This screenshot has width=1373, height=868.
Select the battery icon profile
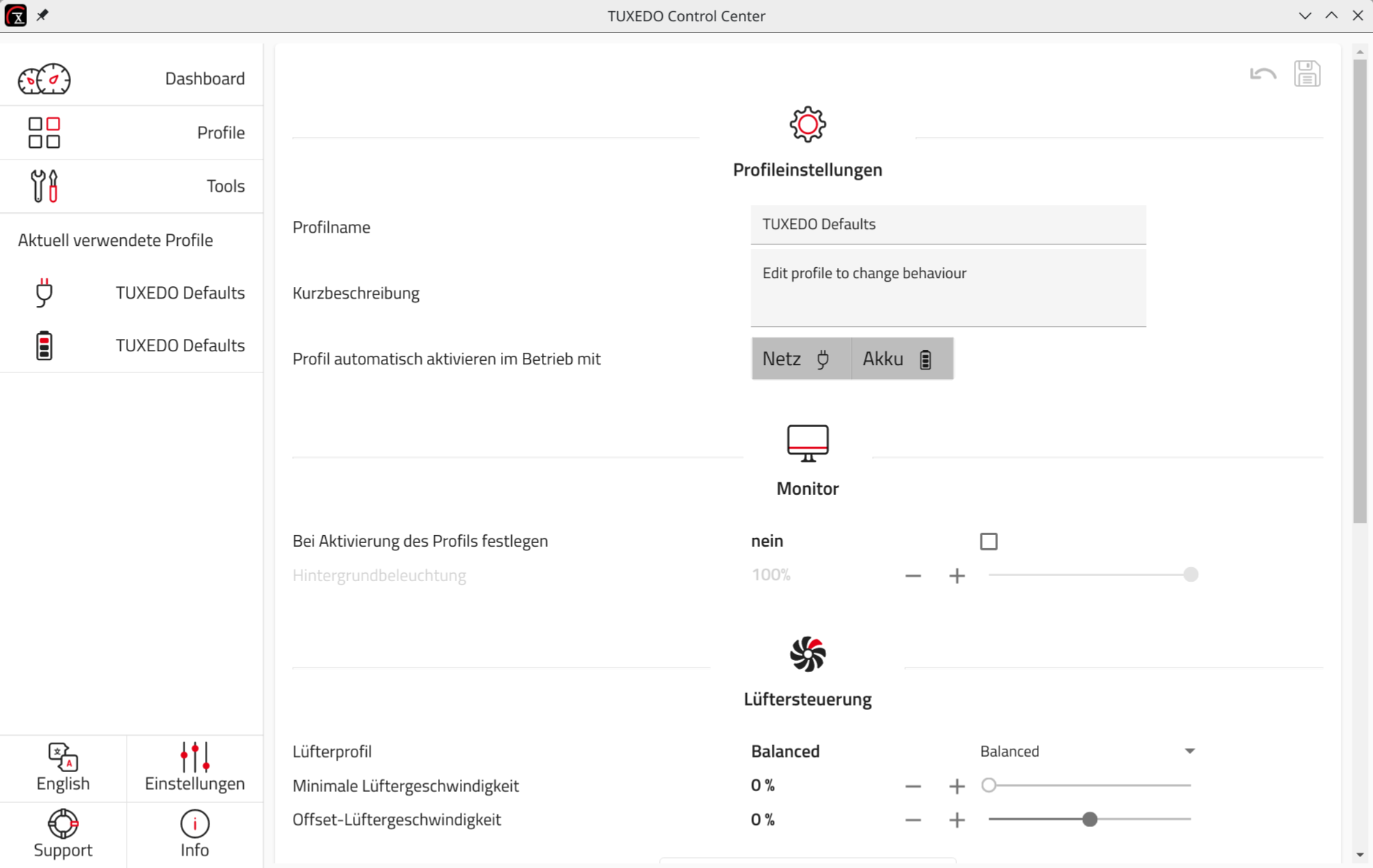tap(44, 345)
